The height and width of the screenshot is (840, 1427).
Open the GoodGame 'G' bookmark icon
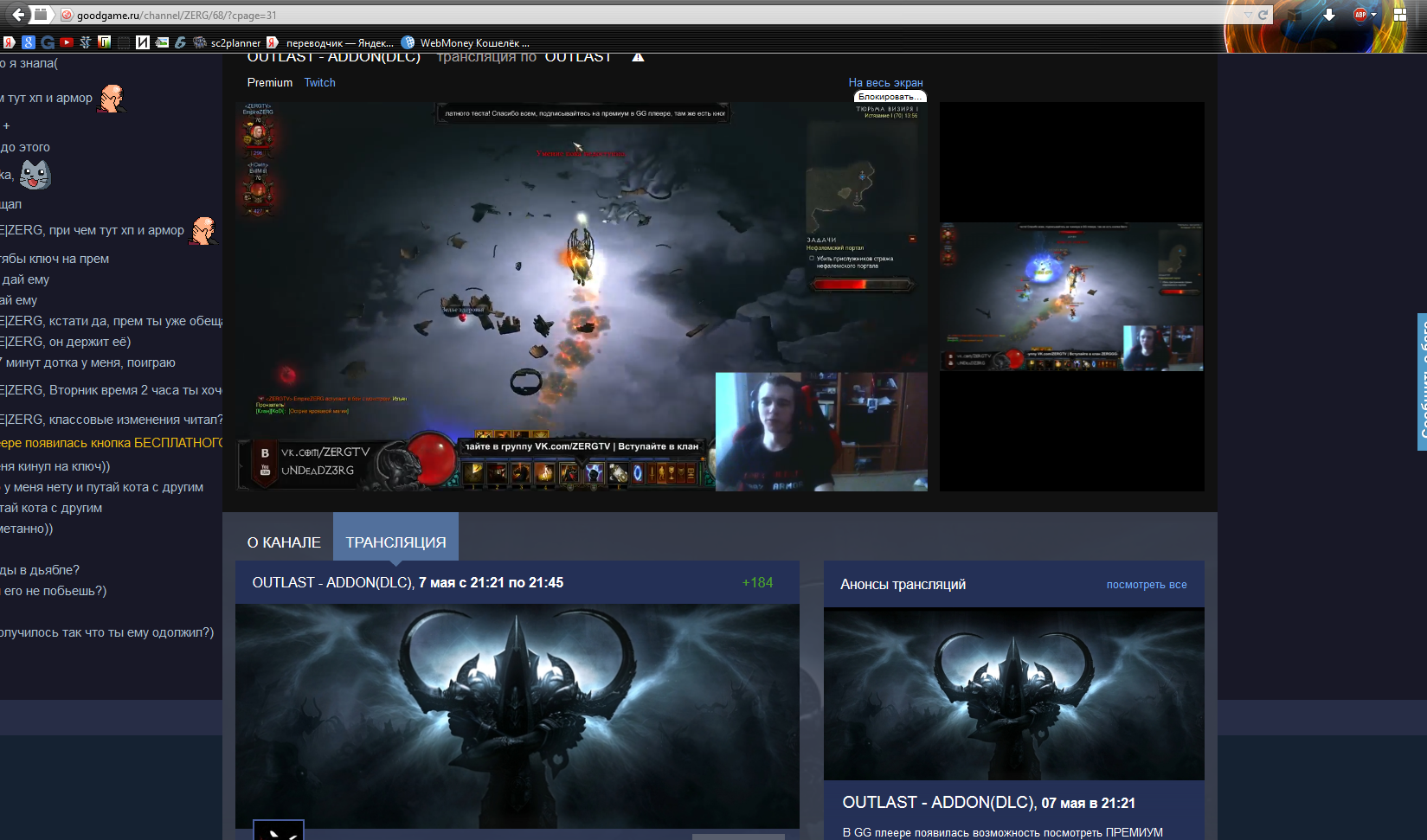click(x=48, y=42)
